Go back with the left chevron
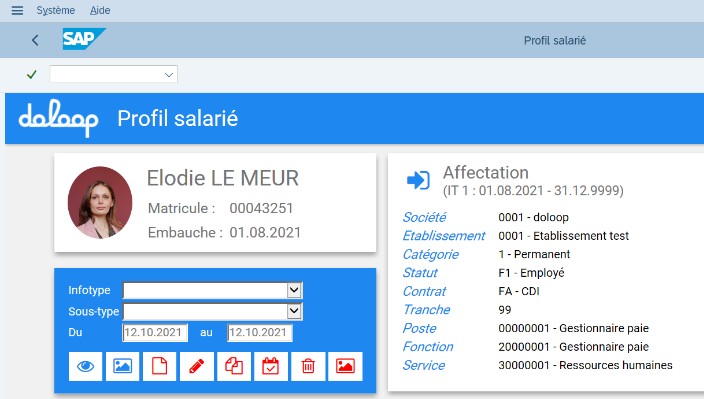 coord(35,40)
